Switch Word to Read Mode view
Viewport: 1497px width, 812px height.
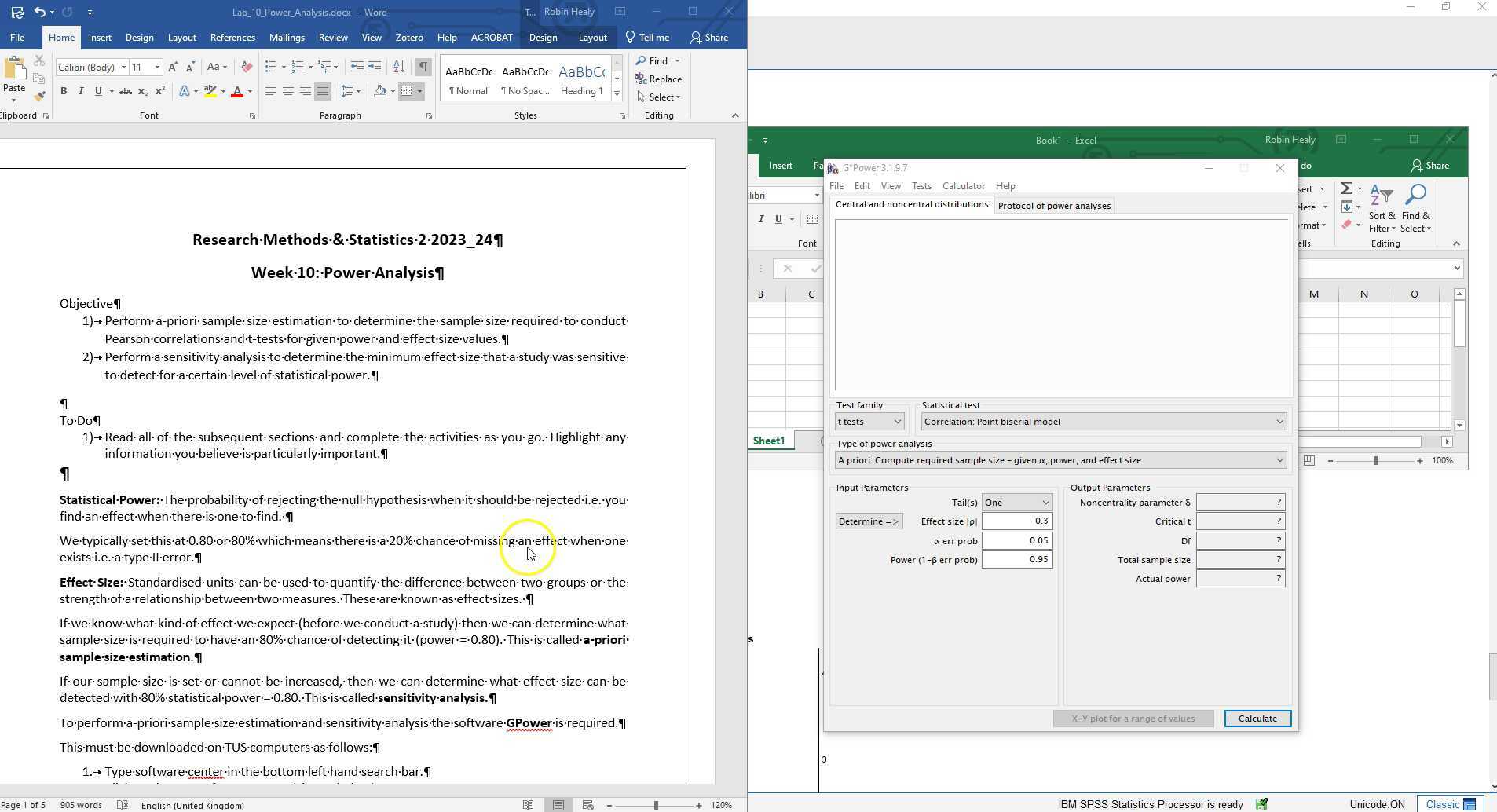(529, 805)
